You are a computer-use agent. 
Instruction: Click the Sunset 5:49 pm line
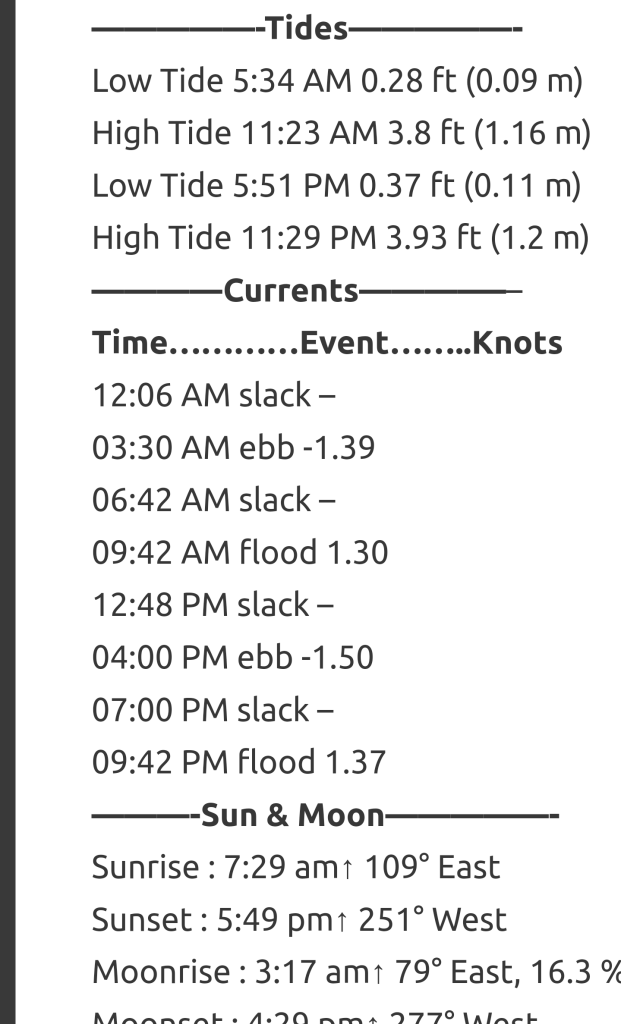tap(299, 920)
